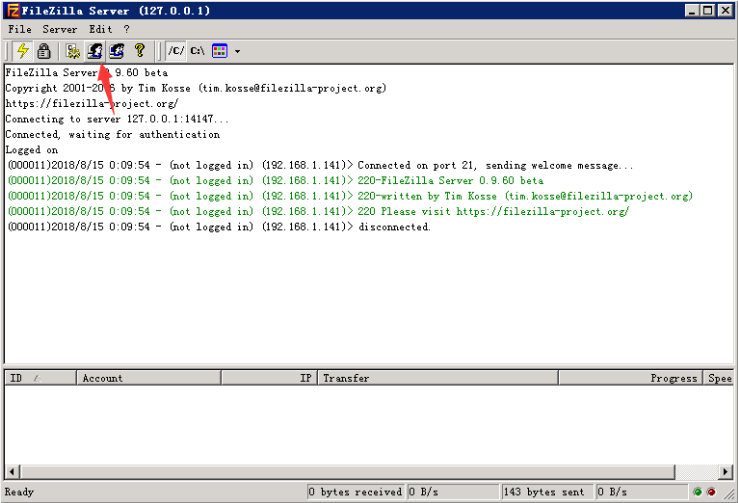Click the '143 bytes sent' status field
Image resolution: width=738 pixels, height=503 pixels.
tap(547, 492)
